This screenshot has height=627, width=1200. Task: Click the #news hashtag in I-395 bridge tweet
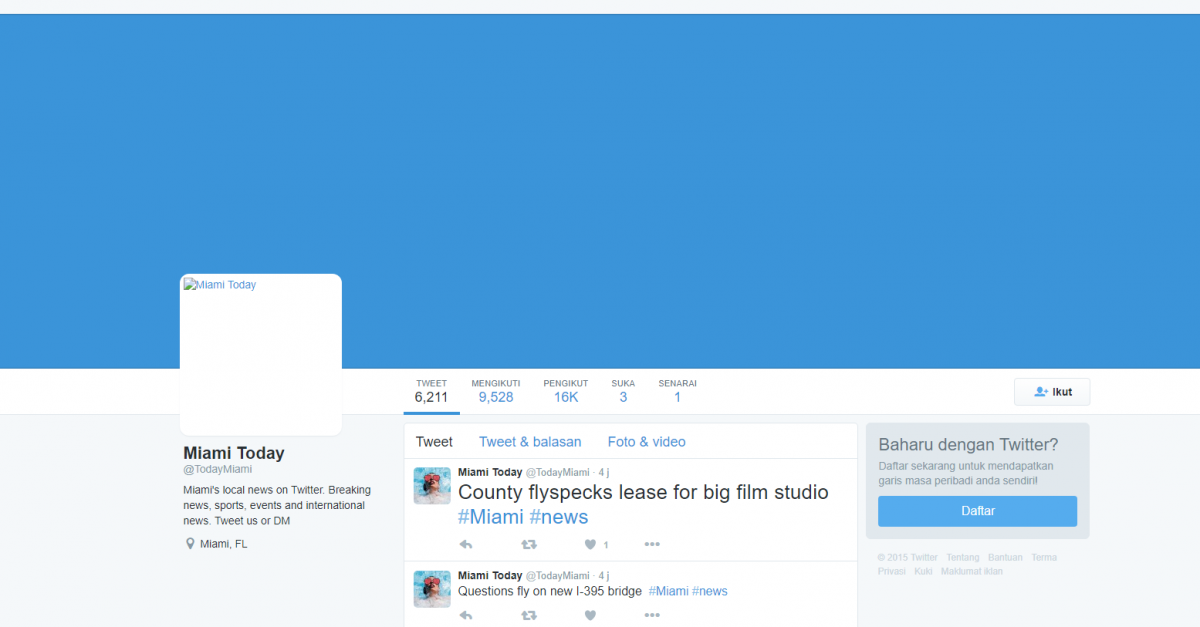(x=710, y=591)
